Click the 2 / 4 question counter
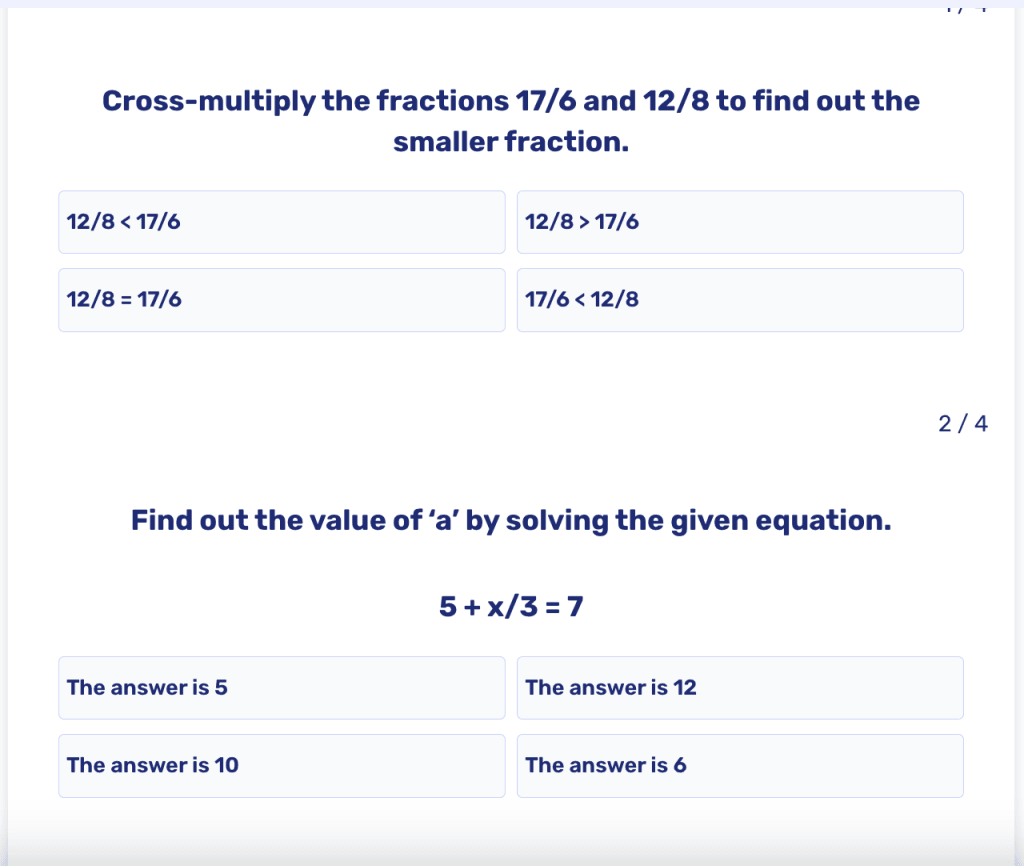 pyautogui.click(x=963, y=424)
